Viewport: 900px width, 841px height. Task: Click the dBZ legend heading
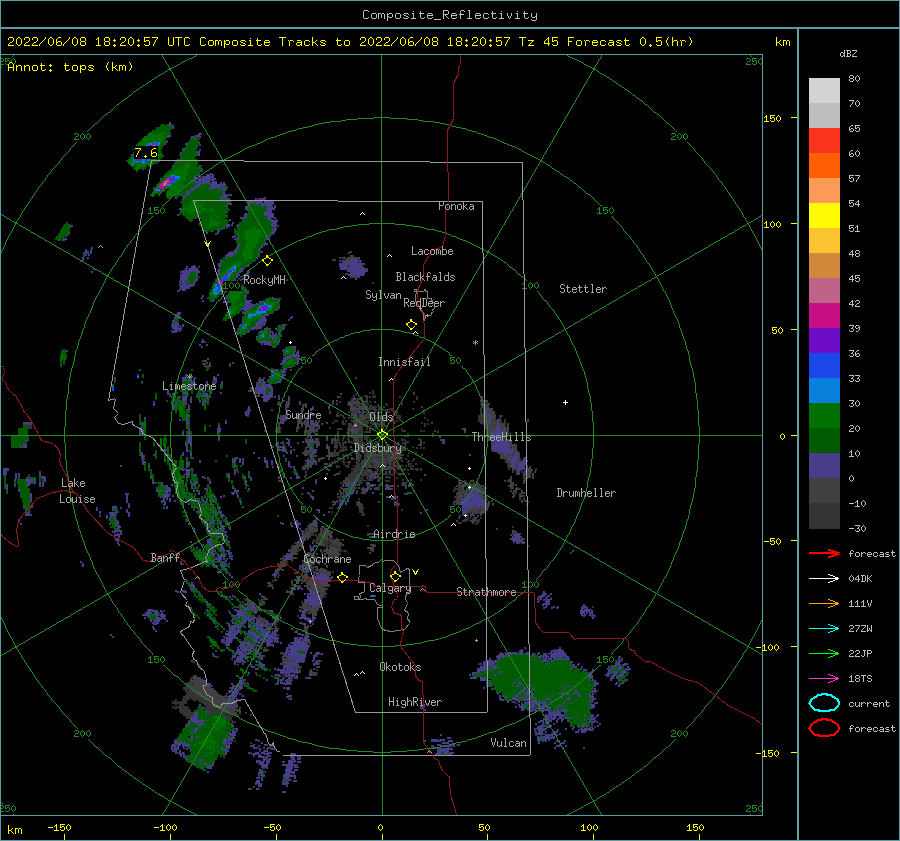pos(848,53)
